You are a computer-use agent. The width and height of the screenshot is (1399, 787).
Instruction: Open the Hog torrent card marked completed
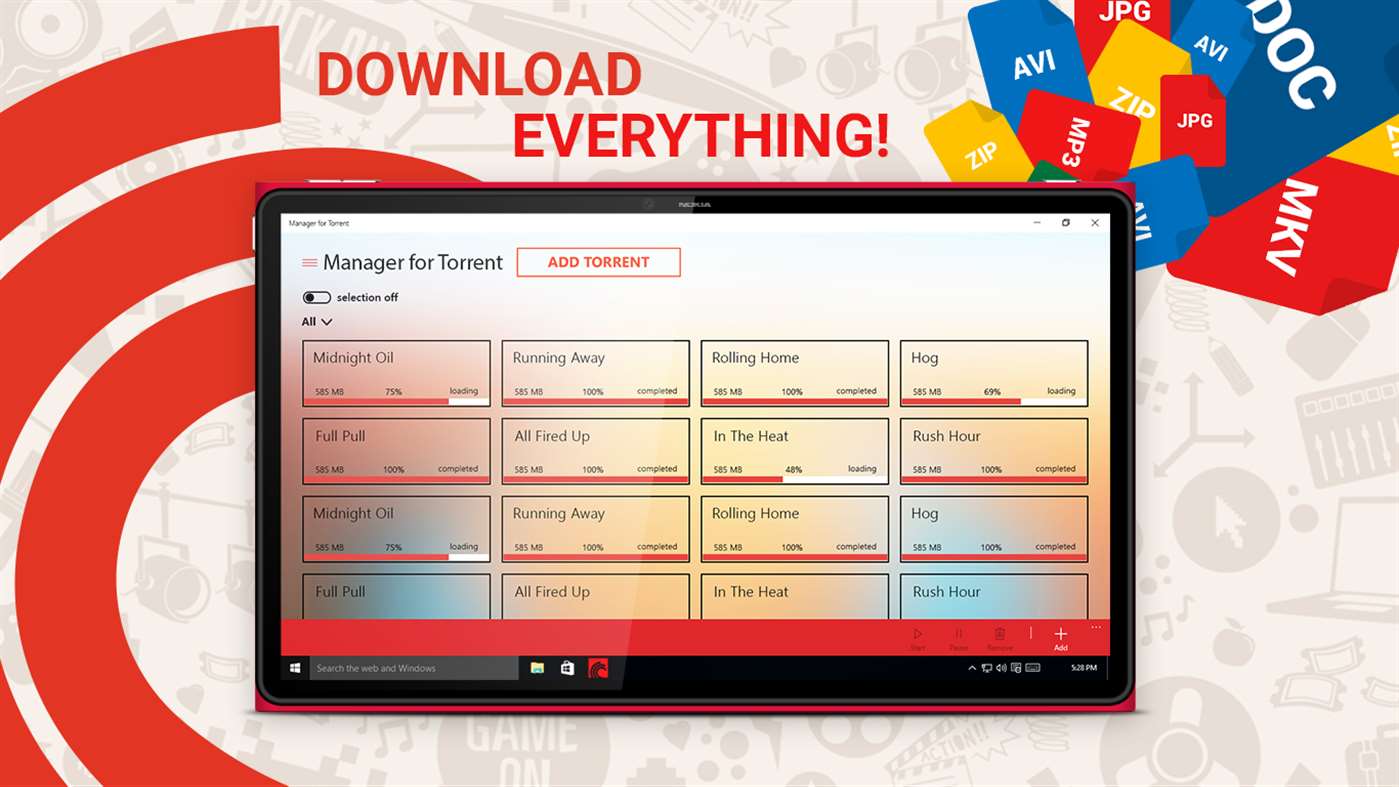click(x=994, y=530)
